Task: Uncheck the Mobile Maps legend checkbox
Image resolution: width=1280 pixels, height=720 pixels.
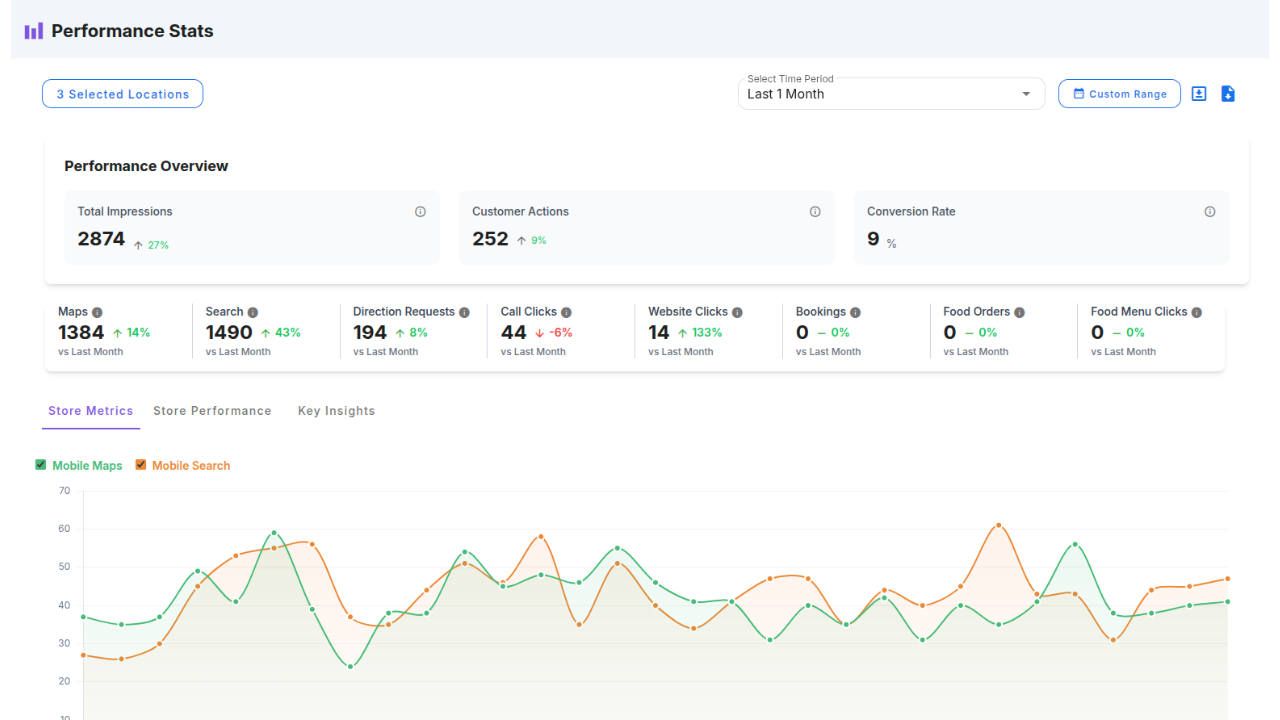Action: (x=40, y=465)
